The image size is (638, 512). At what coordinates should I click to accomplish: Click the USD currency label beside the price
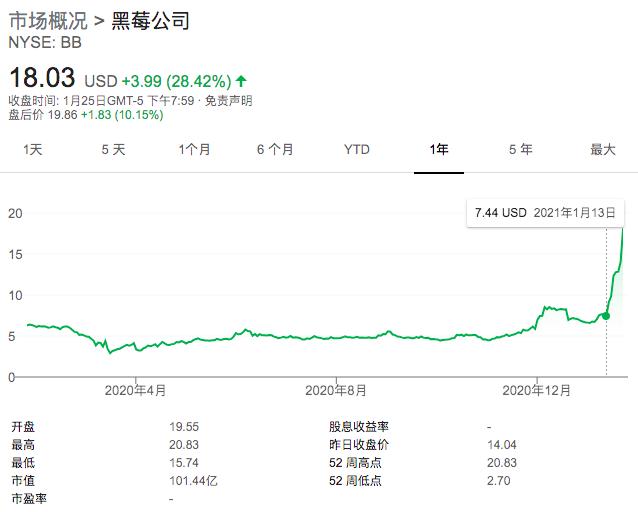(x=101, y=81)
